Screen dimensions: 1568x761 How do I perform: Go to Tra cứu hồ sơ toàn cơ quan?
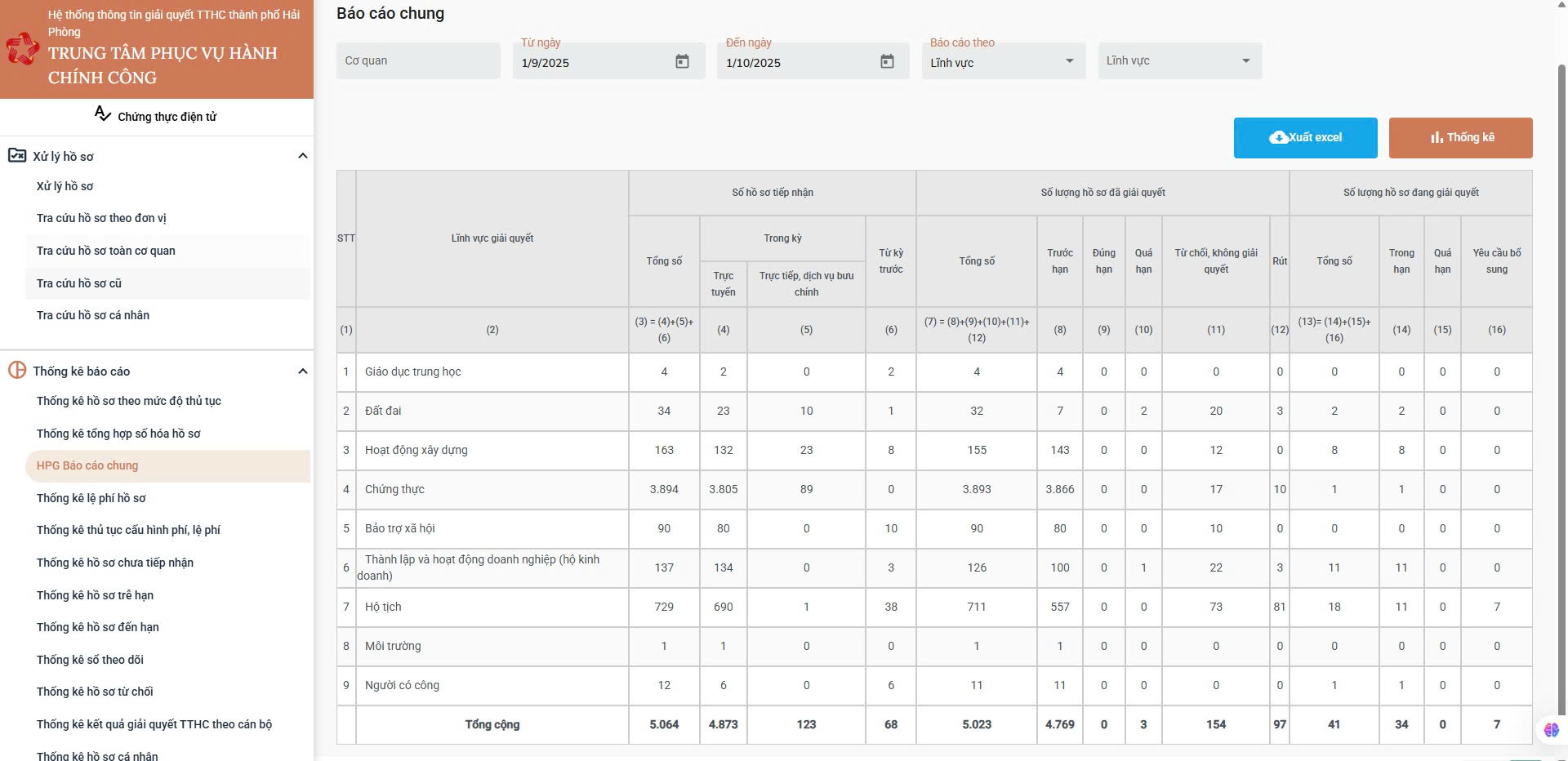click(106, 251)
